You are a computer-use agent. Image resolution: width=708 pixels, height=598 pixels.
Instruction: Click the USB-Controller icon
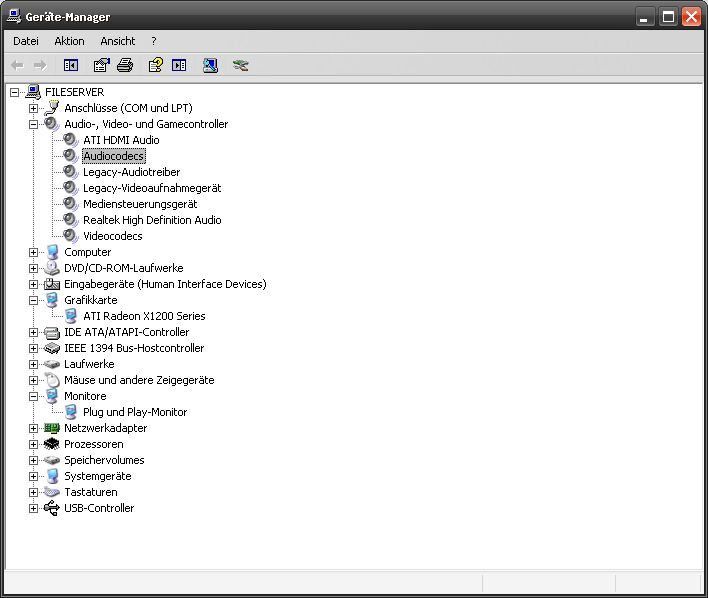pos(52,508)
